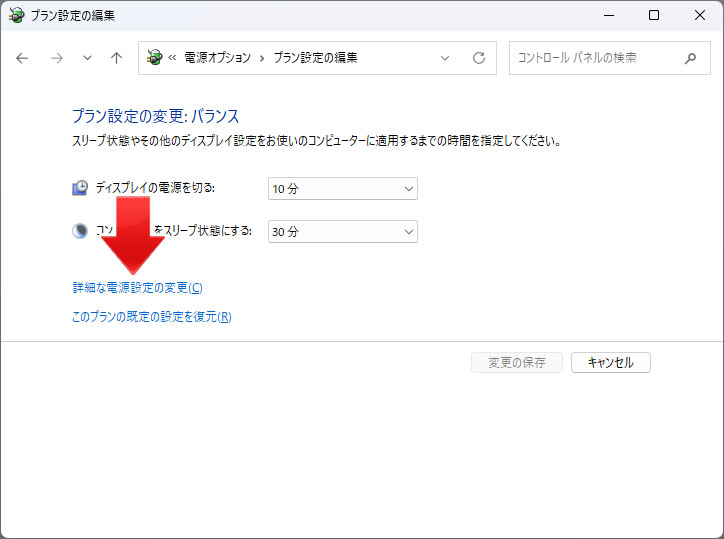Go back using the back arrow

tap(22, 58)
